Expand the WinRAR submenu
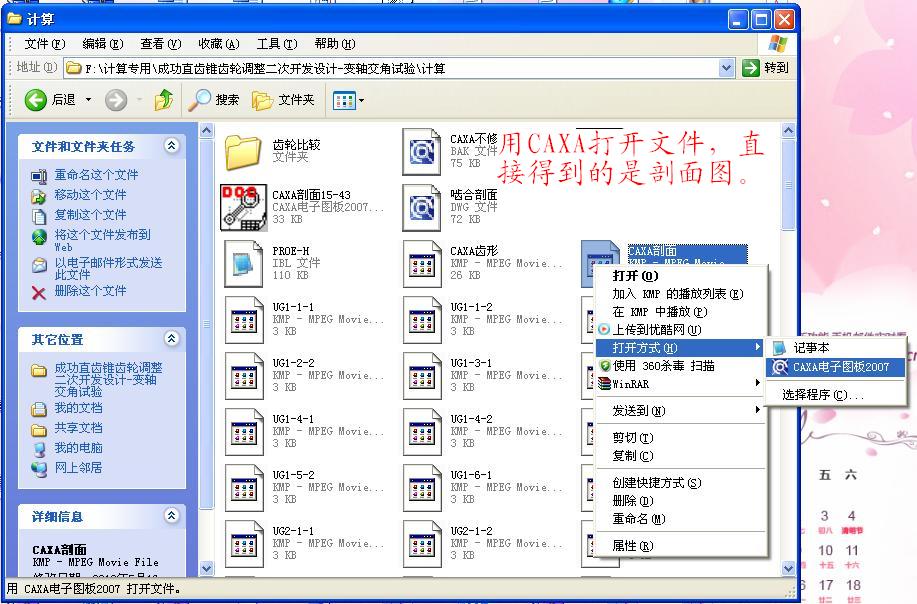The height and width of the screenshot is (604, 917). click(x=680, y=384)
